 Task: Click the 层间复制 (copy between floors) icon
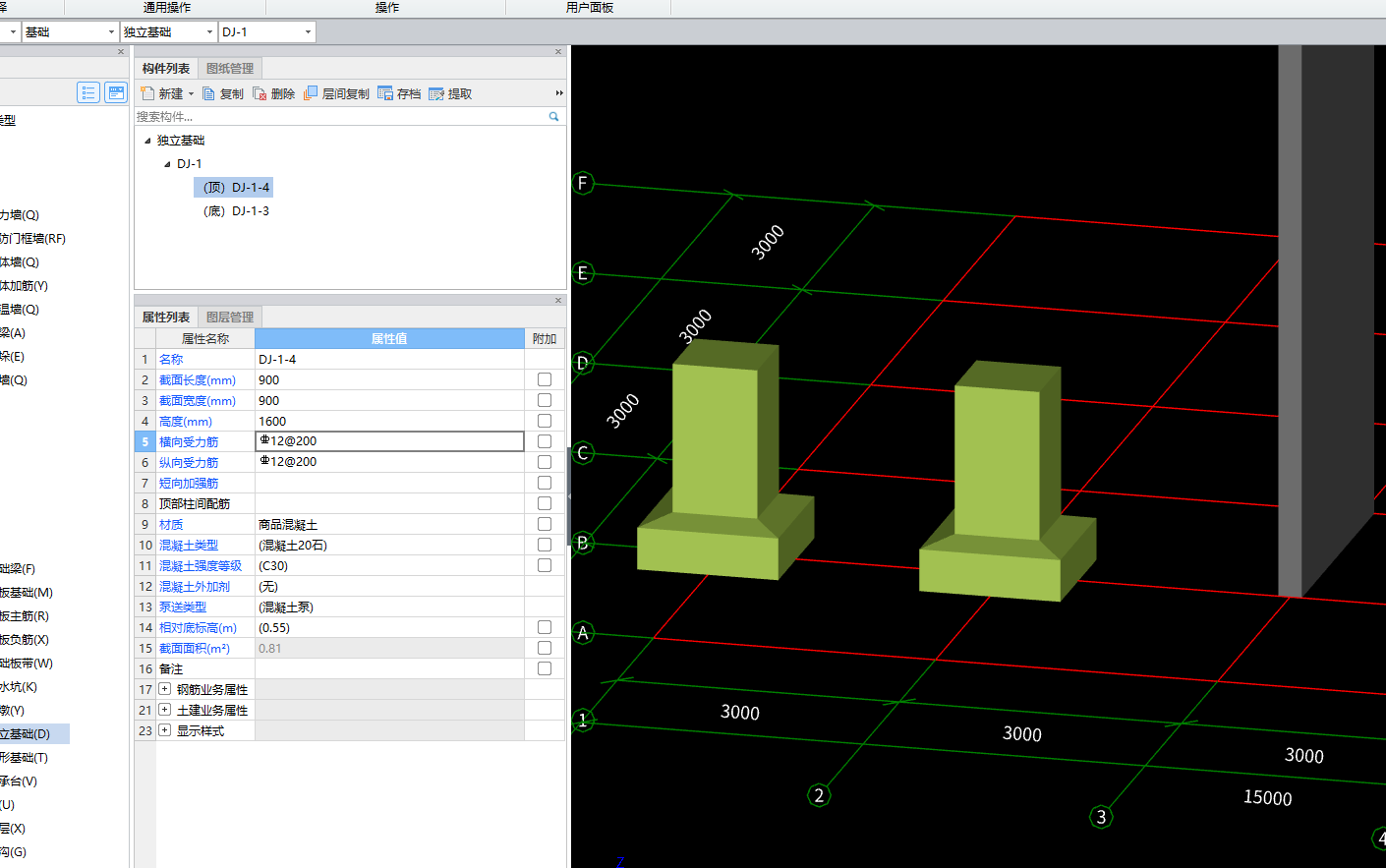point(311,93)
